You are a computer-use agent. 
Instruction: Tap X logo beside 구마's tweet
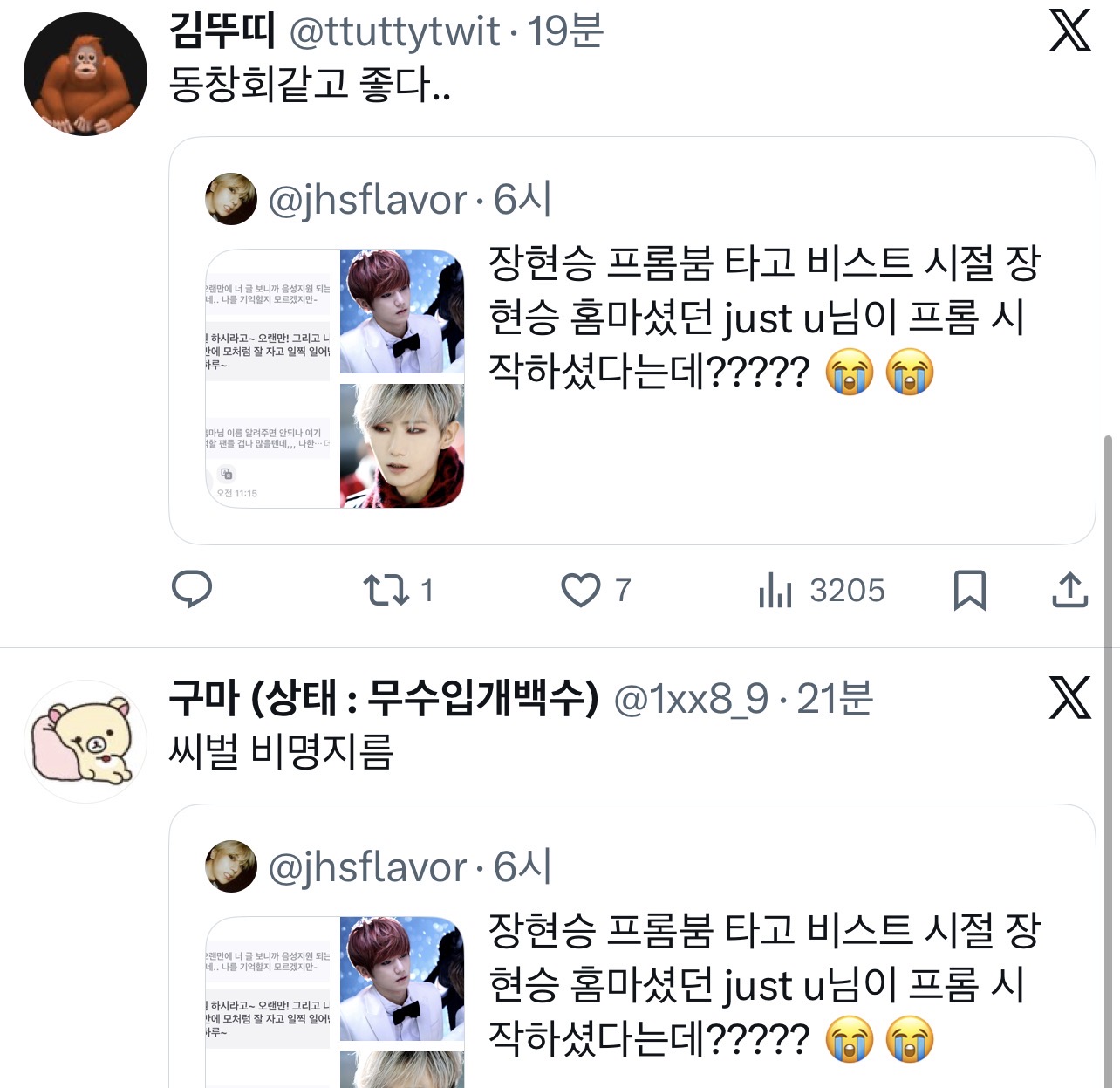point(1069,698)
